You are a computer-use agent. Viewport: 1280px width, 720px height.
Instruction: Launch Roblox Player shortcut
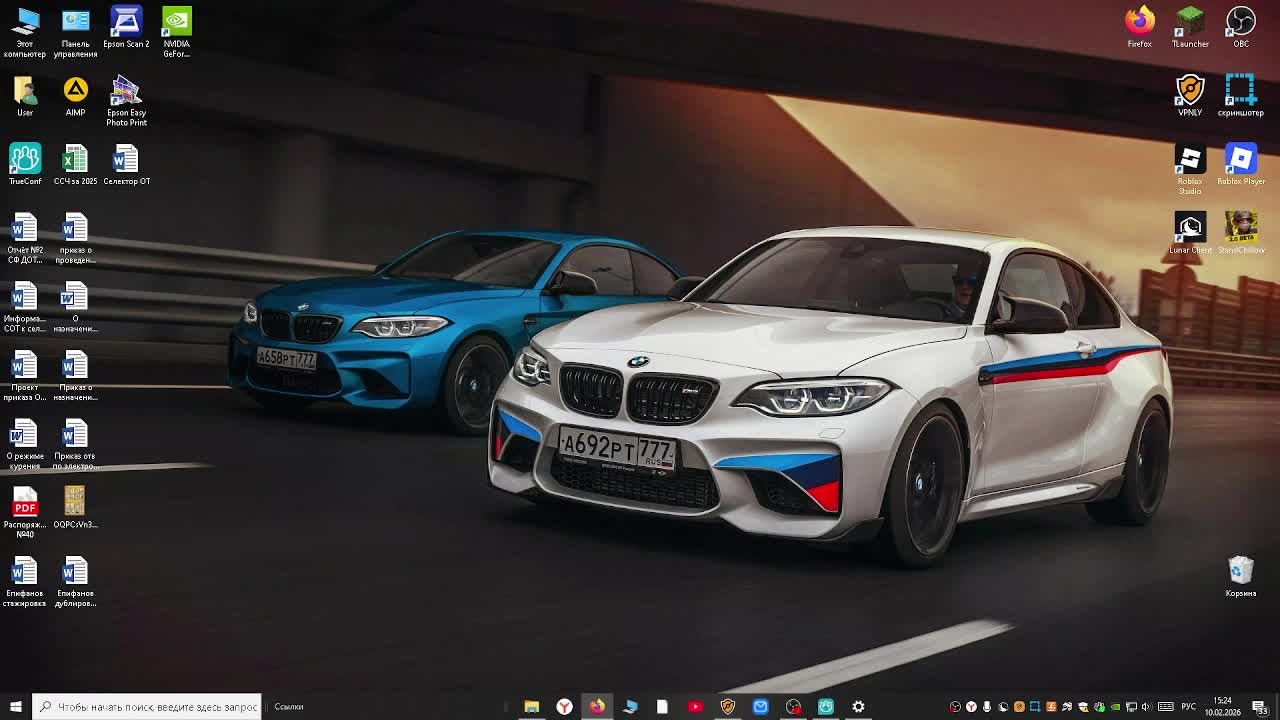(1241, 165)
